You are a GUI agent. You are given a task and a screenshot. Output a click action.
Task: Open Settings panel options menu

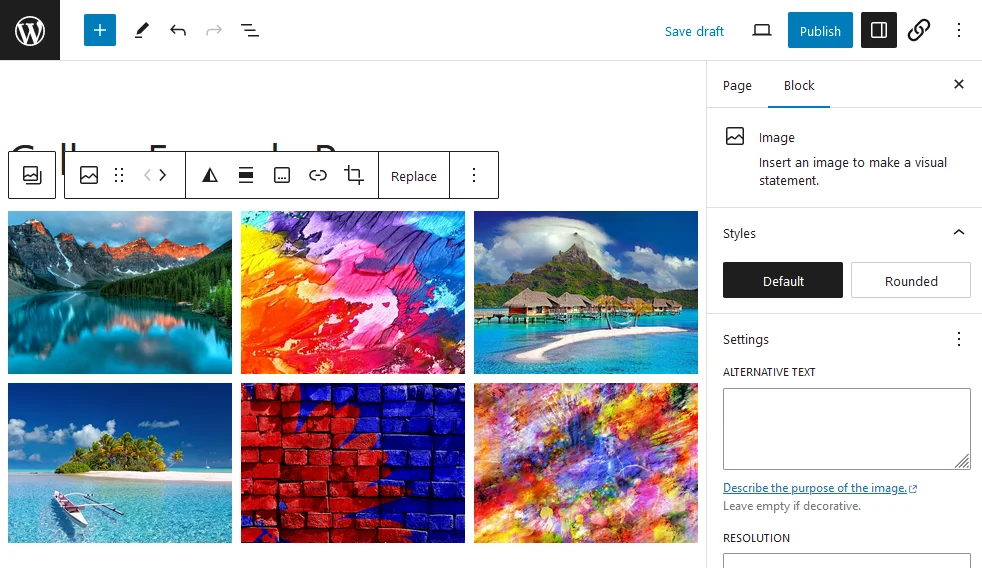coord(958,339)
